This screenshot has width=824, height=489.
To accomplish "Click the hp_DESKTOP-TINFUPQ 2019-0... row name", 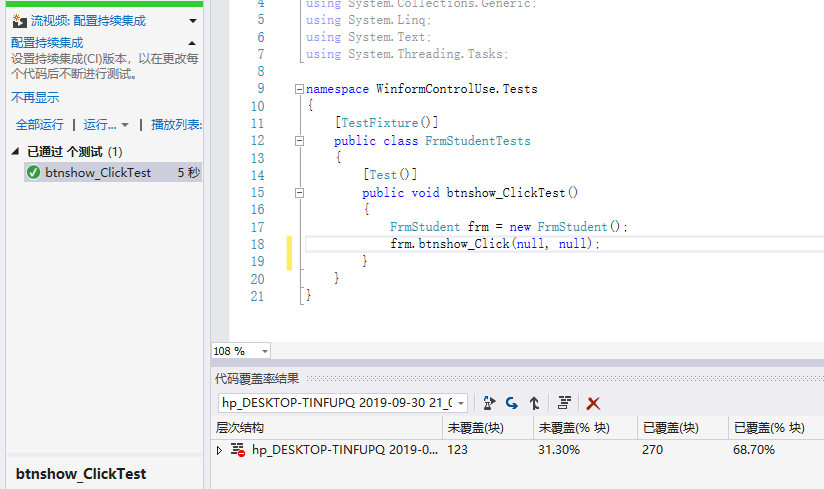I will (x=345, y=450).
